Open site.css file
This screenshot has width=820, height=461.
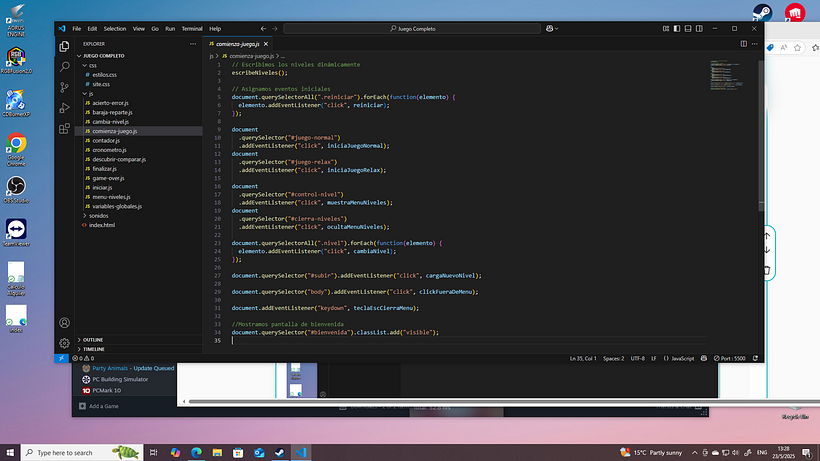tap(101, 84)
